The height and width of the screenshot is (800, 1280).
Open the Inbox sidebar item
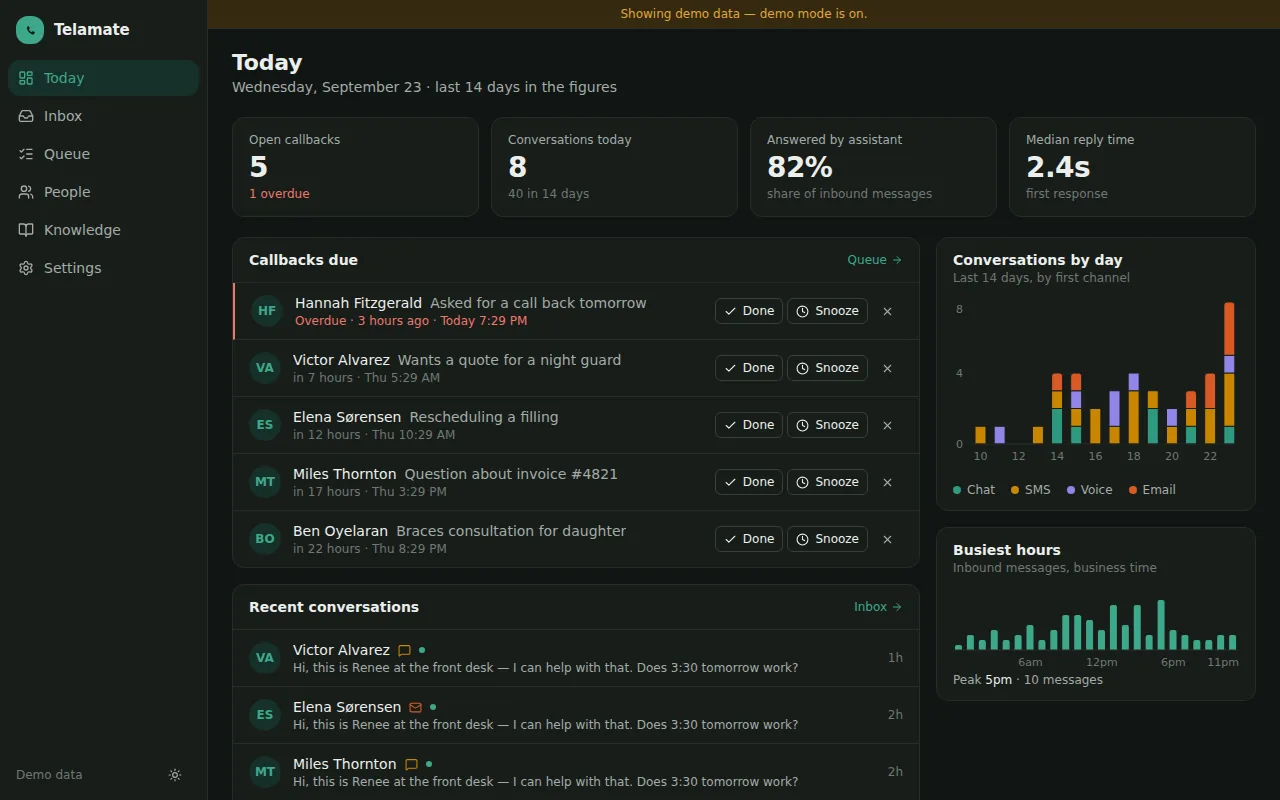103,116
